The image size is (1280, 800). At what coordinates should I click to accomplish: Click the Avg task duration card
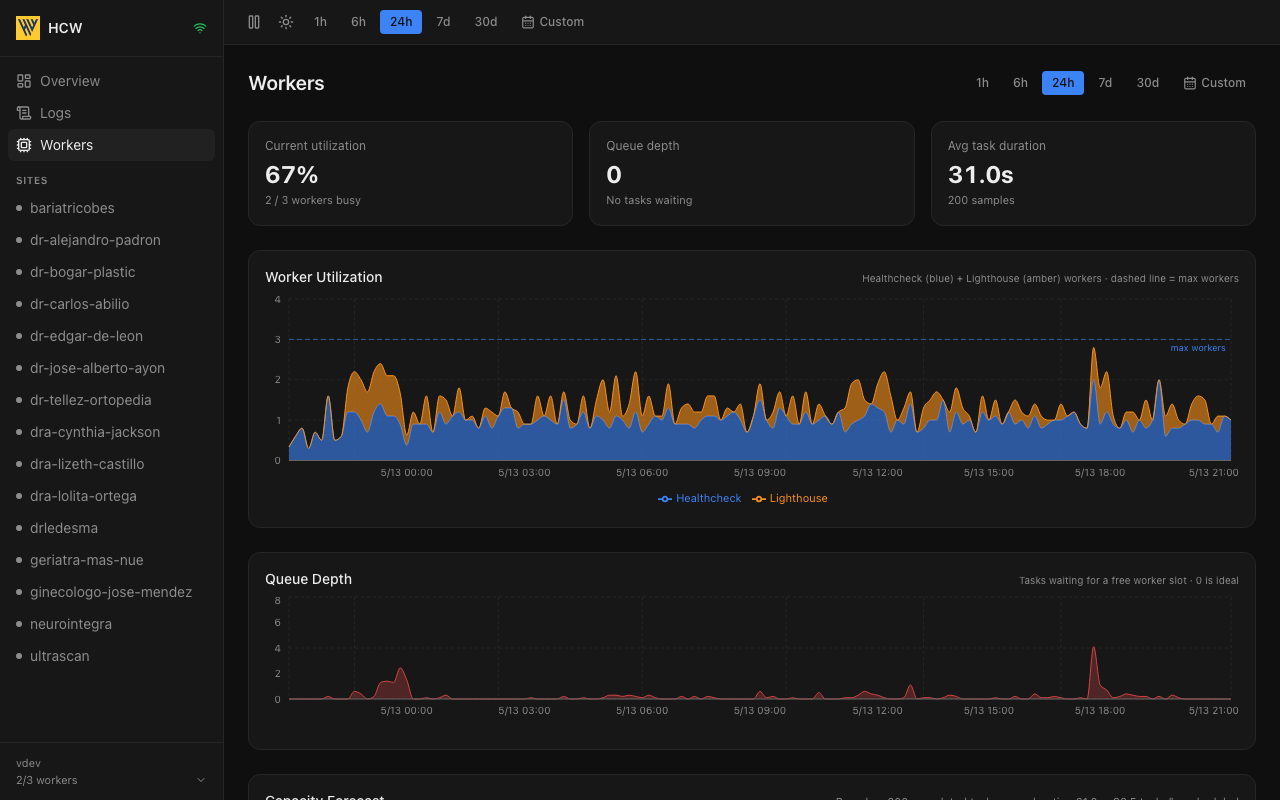[x=1093, y=173]
